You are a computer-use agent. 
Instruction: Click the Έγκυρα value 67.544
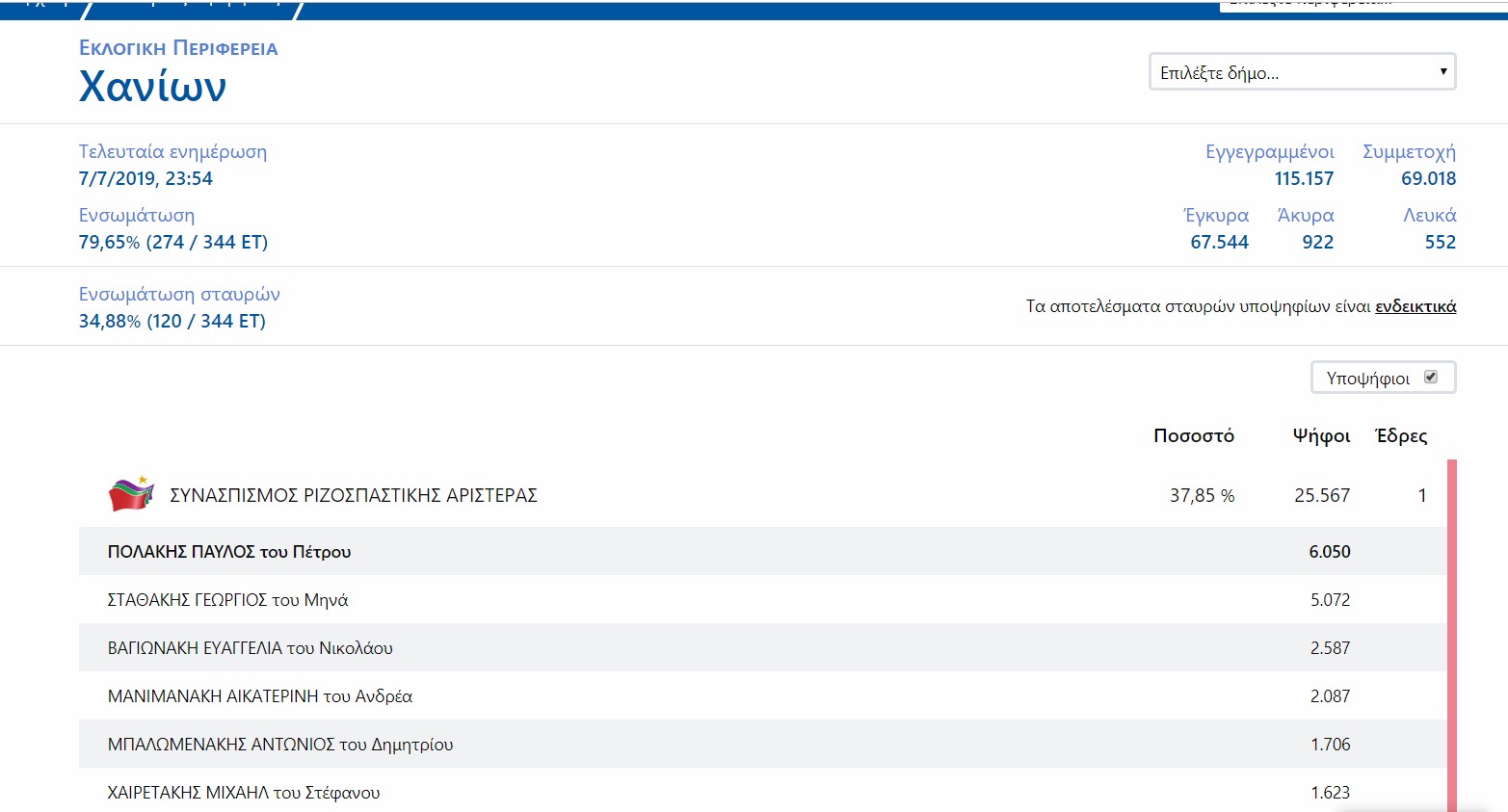pyautogui.click(x=1219, y=242)
